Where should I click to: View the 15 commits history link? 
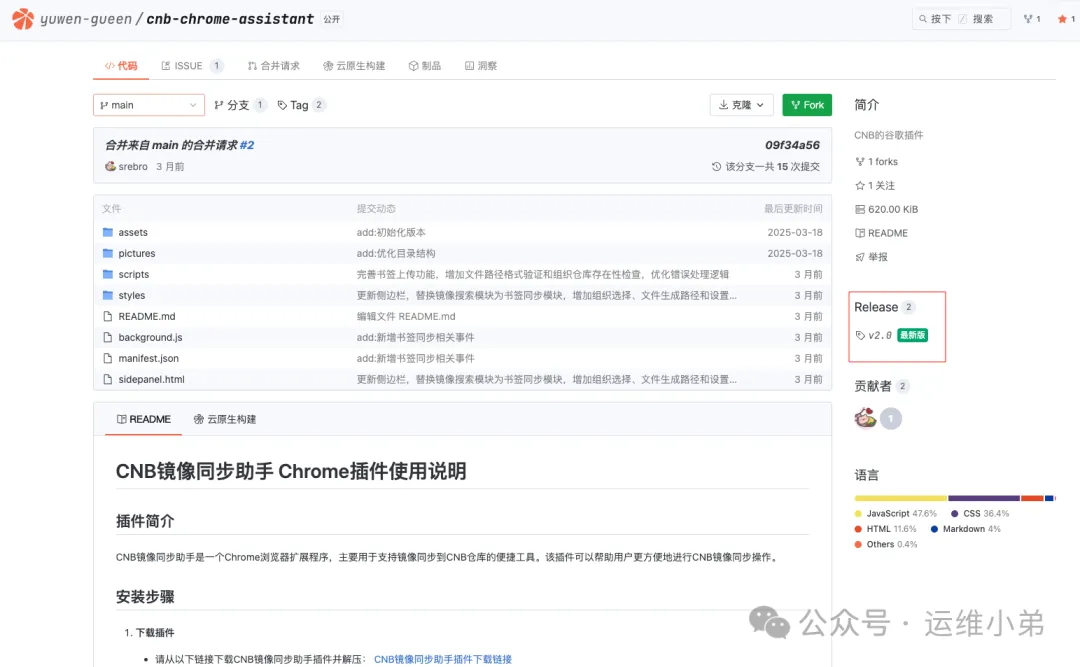point(765,166)
